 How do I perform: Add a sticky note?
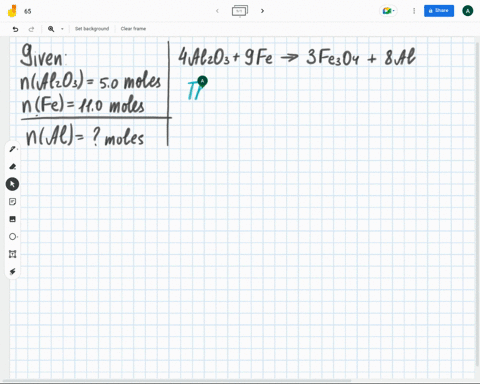click(12, 202)
